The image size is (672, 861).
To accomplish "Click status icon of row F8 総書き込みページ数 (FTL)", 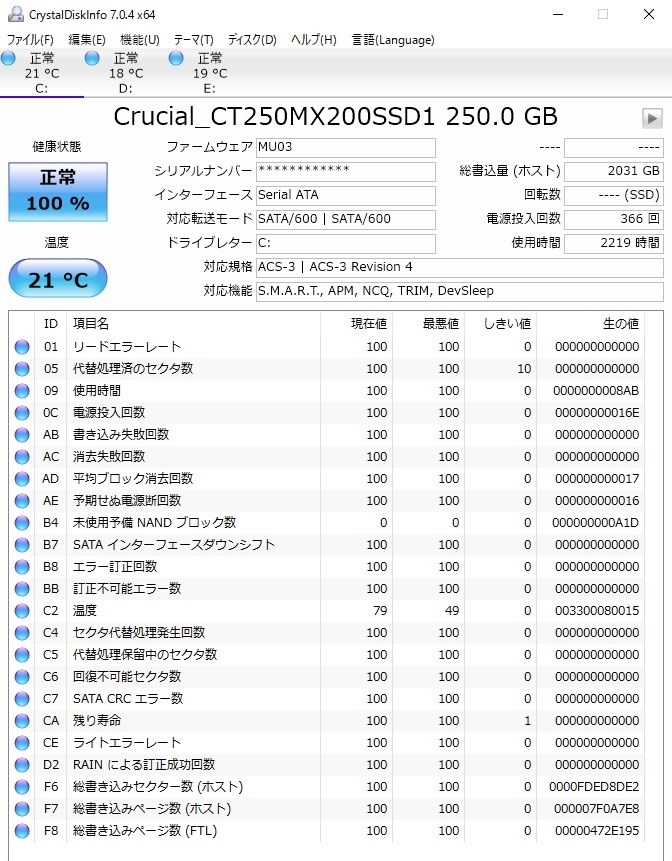I will [22, 830].
